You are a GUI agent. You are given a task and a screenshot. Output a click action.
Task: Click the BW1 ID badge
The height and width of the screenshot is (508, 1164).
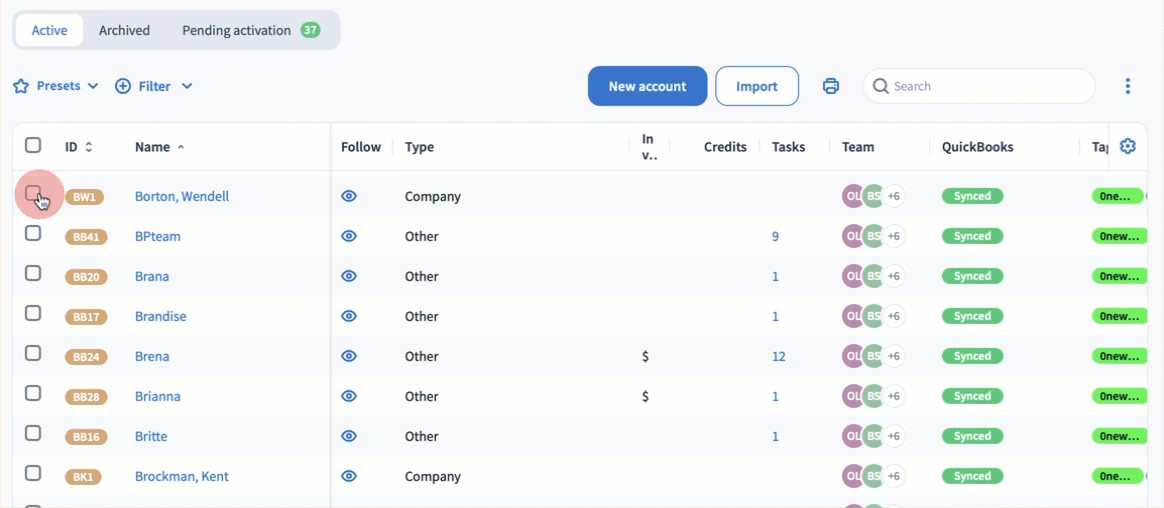point(84,197)
